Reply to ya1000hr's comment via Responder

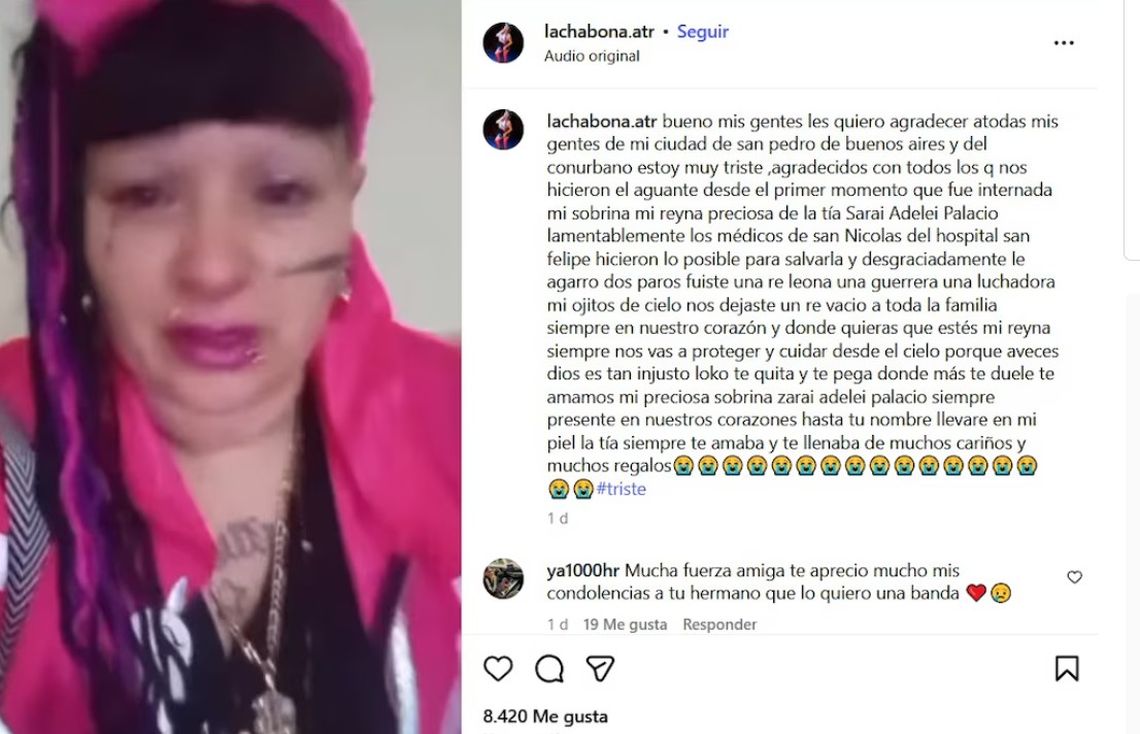click(x=719, y=624)
